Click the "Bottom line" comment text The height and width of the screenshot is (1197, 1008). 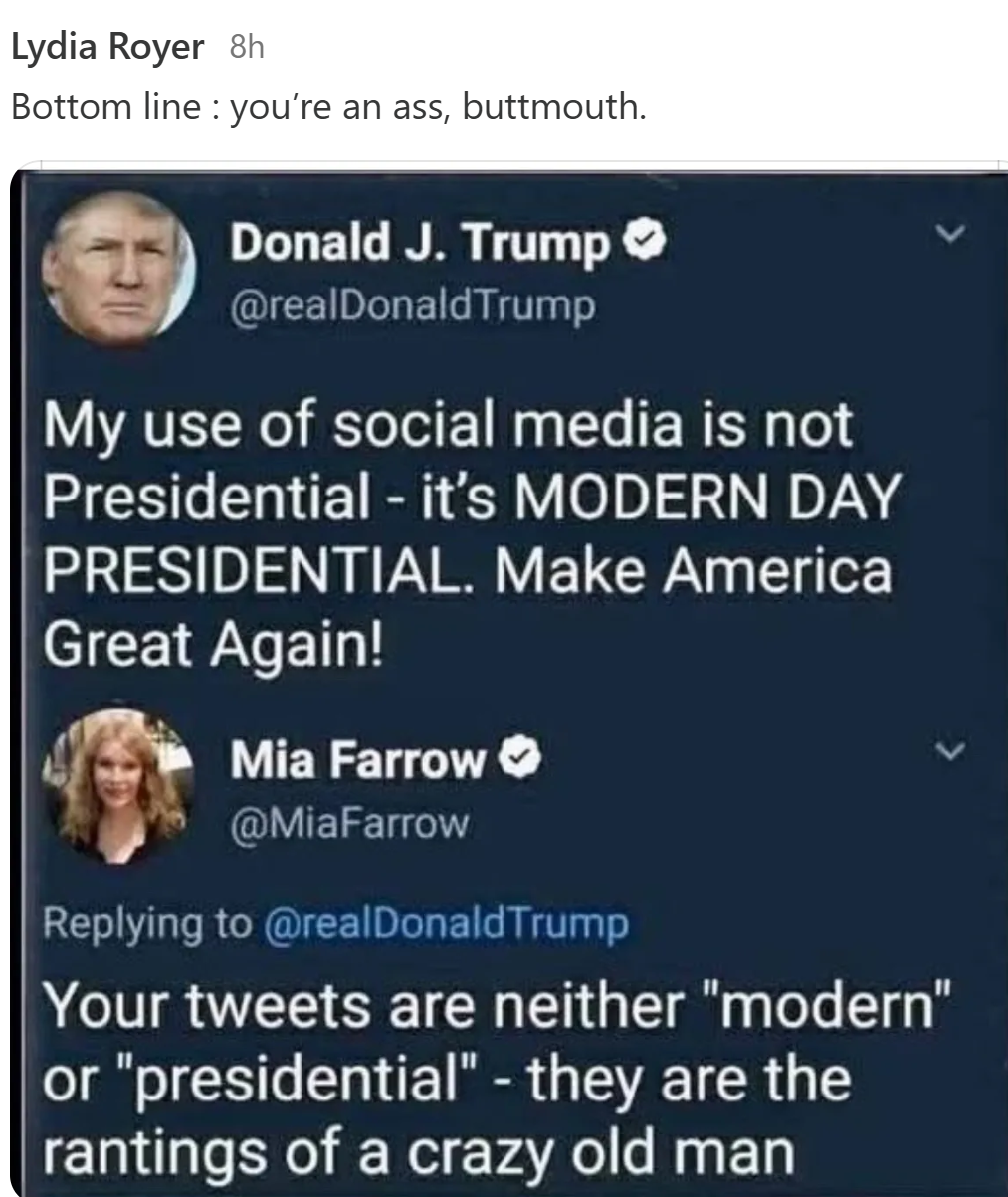click(327, 105)
